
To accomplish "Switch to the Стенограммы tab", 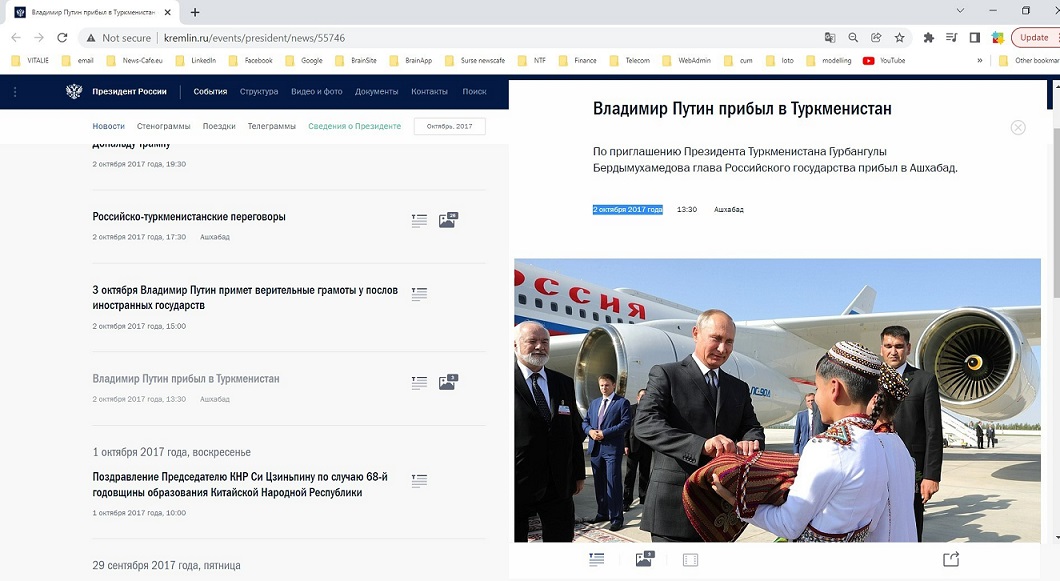I will click(x=164, y=126).
